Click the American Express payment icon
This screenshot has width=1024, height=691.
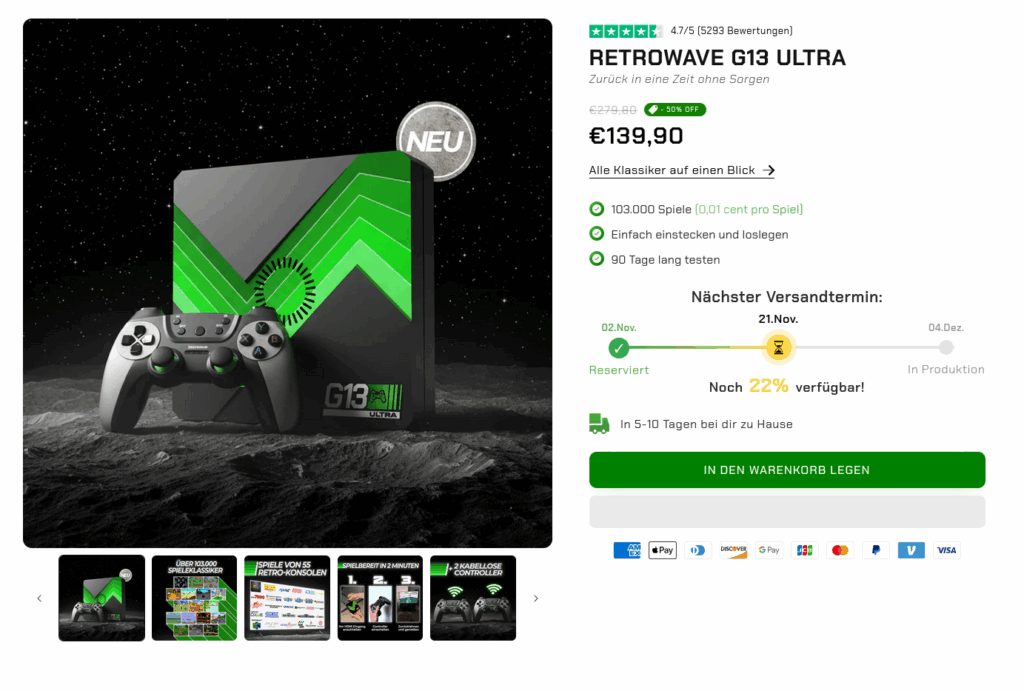pyautogui.click(x=627, y=551)
